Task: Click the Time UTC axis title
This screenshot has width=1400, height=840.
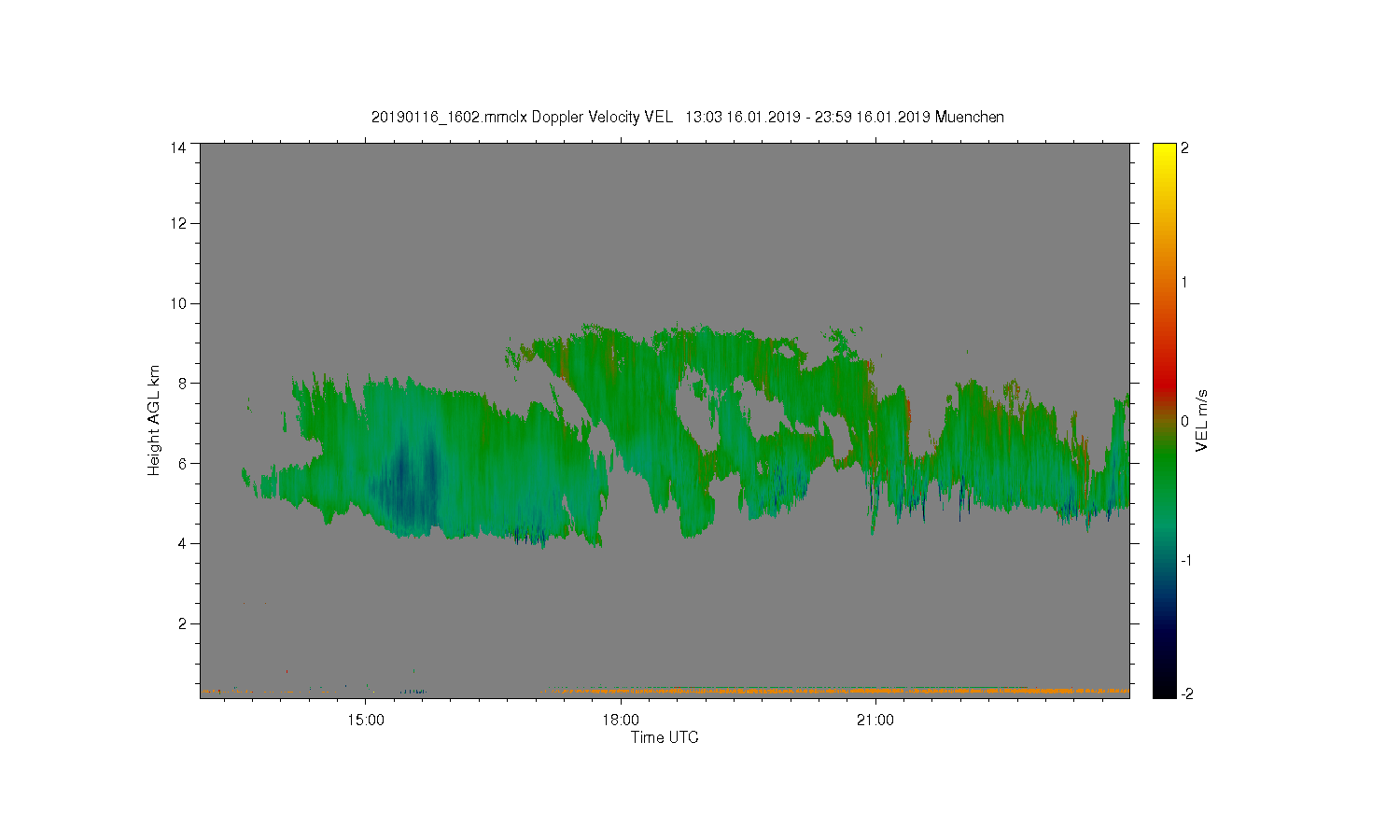Action: (x=665, y=737)
